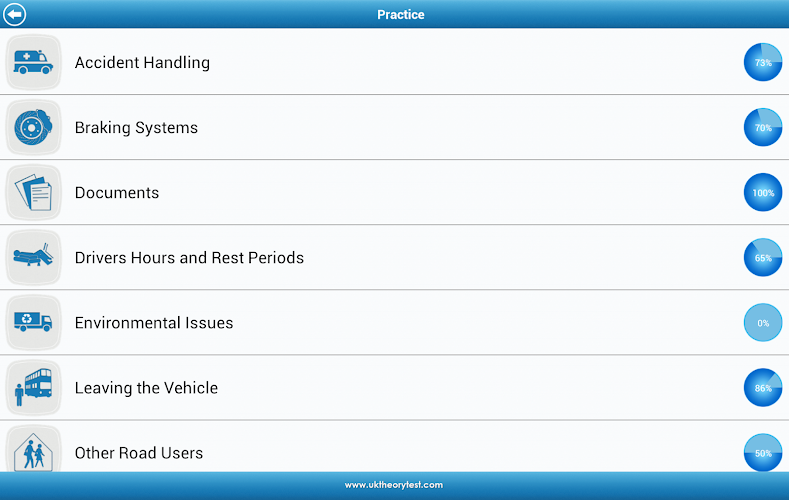Select the Documents category label

pos(117,193)
